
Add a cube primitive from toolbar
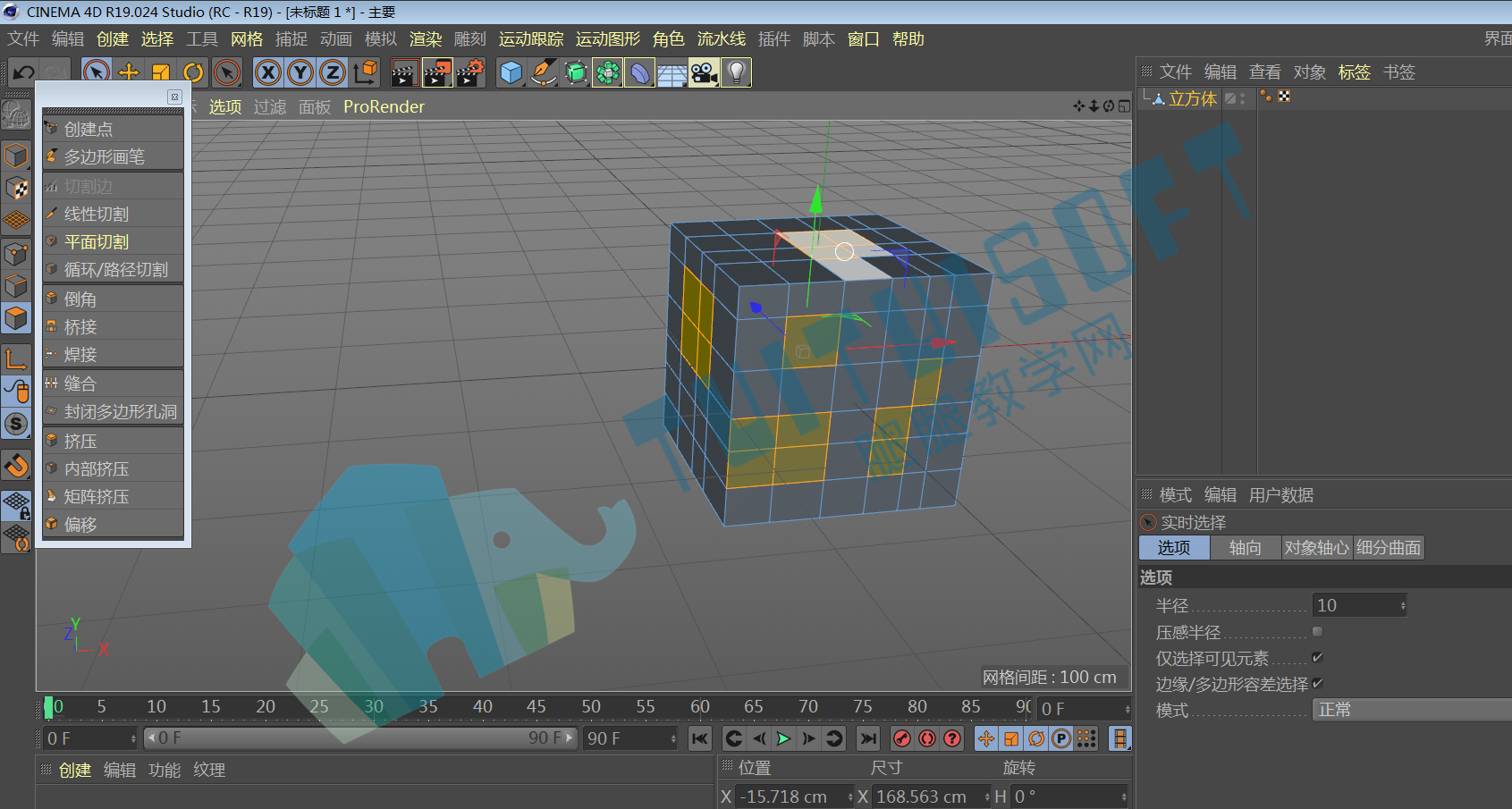point(511,72)
